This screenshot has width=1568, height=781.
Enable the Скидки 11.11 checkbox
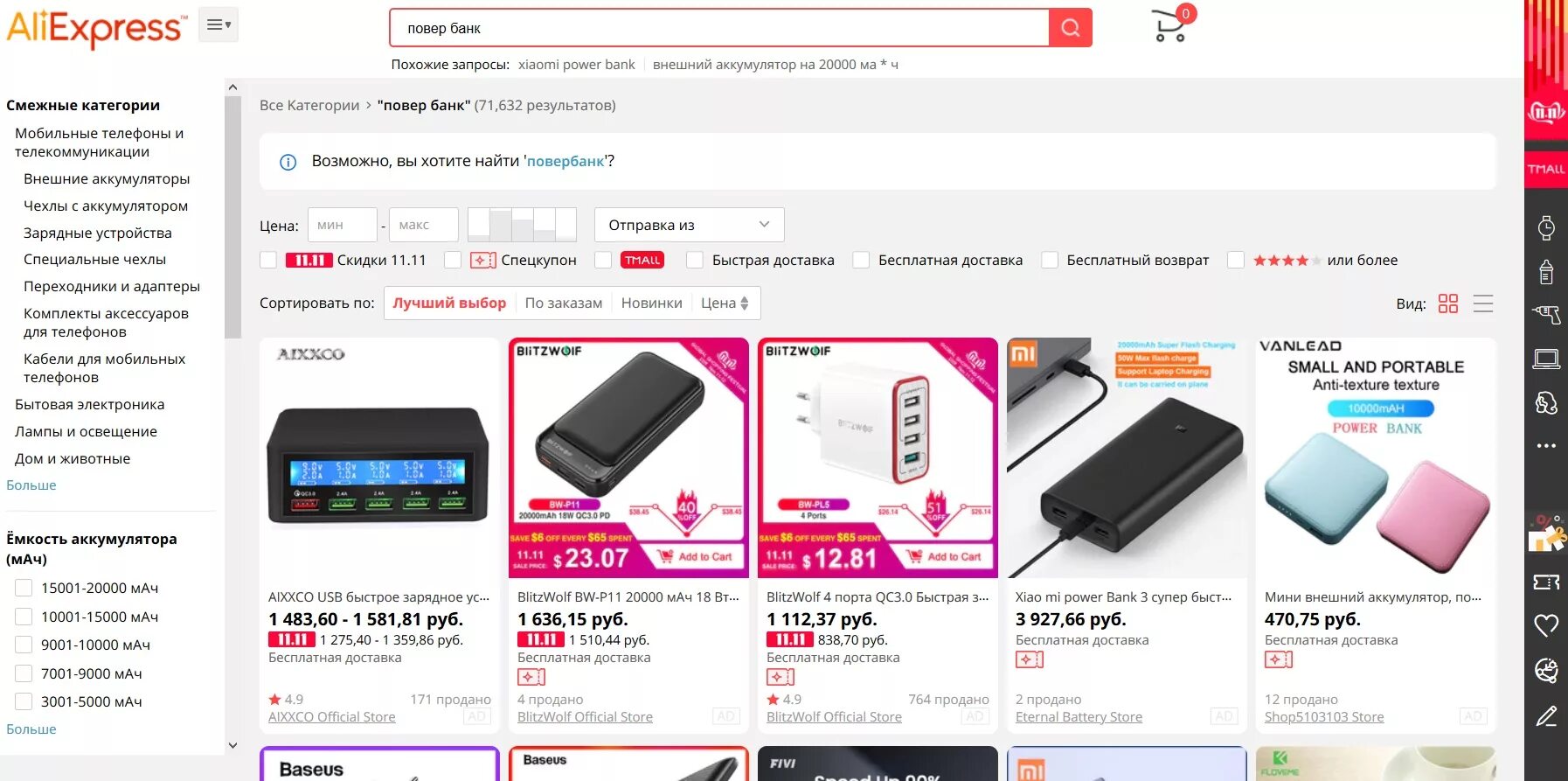268,260
